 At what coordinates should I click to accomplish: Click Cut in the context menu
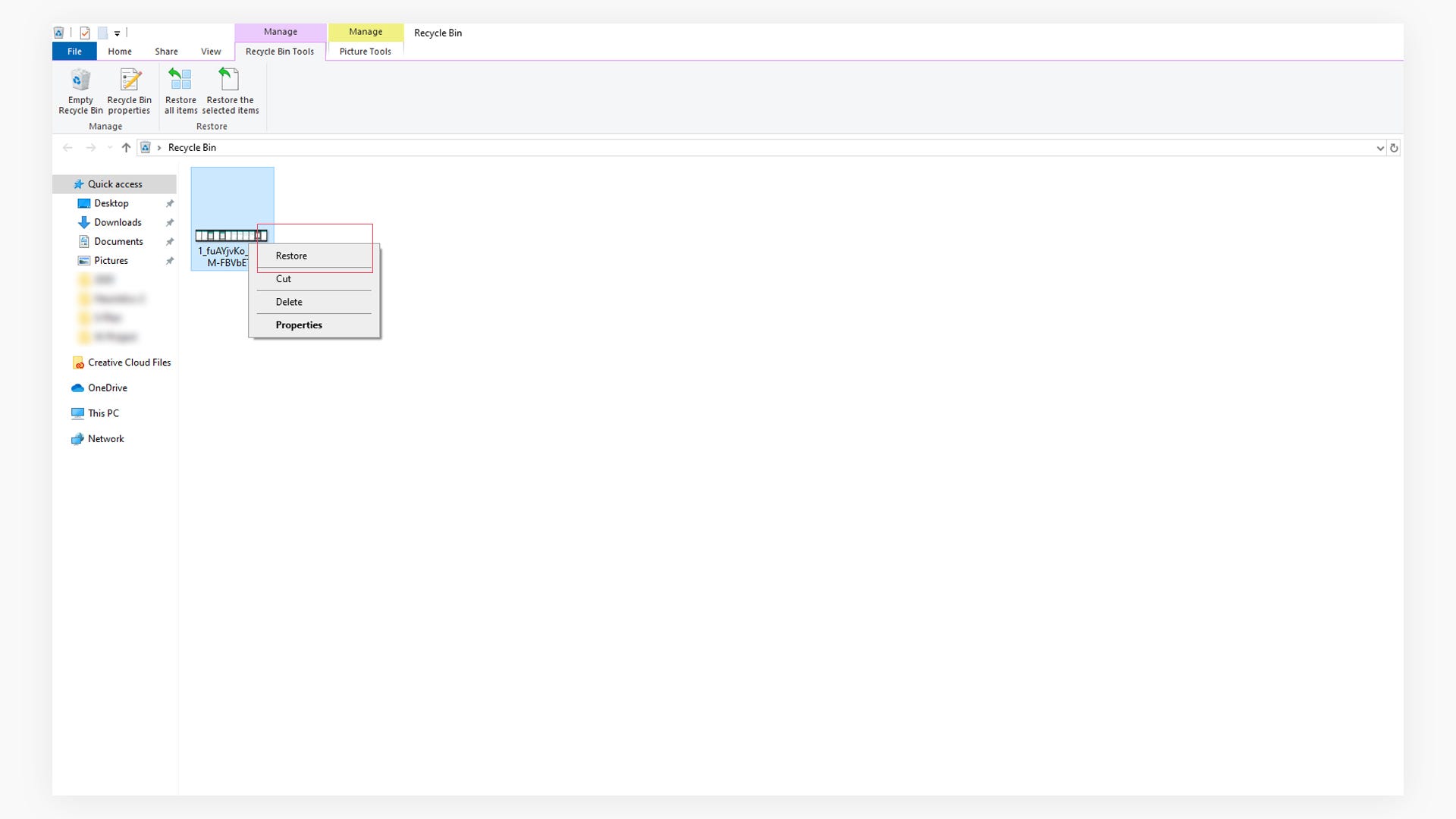pyautogui.click(x=283, y=279)
